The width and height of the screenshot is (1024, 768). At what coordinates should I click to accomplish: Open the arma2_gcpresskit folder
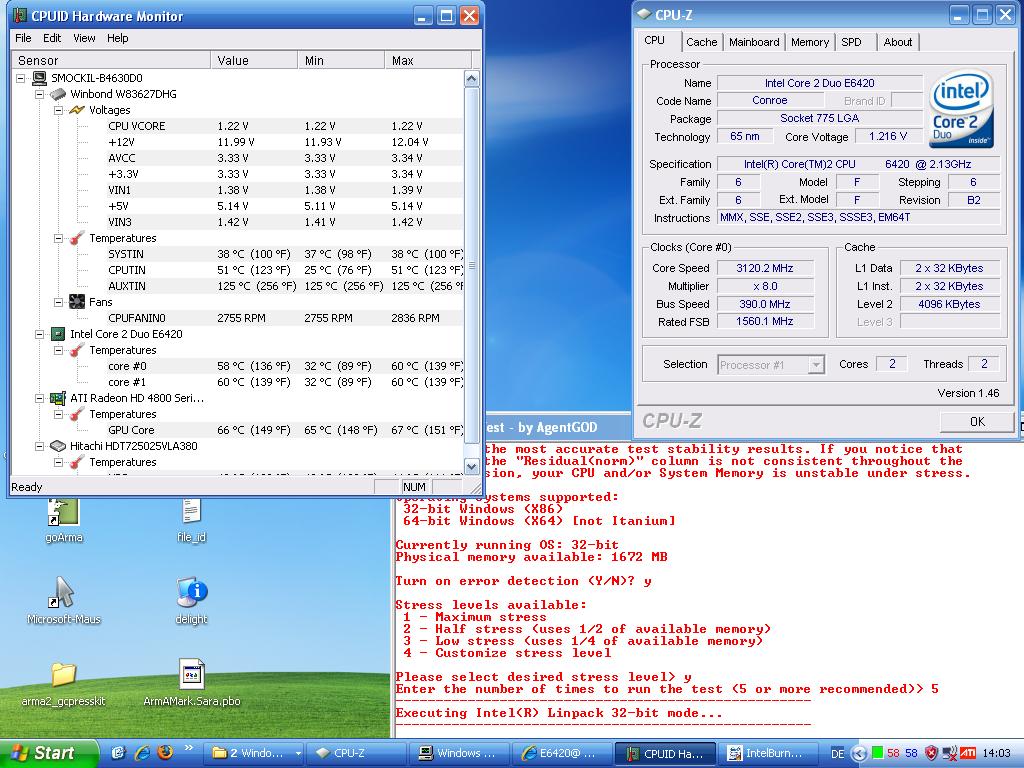tap(63, 684)
